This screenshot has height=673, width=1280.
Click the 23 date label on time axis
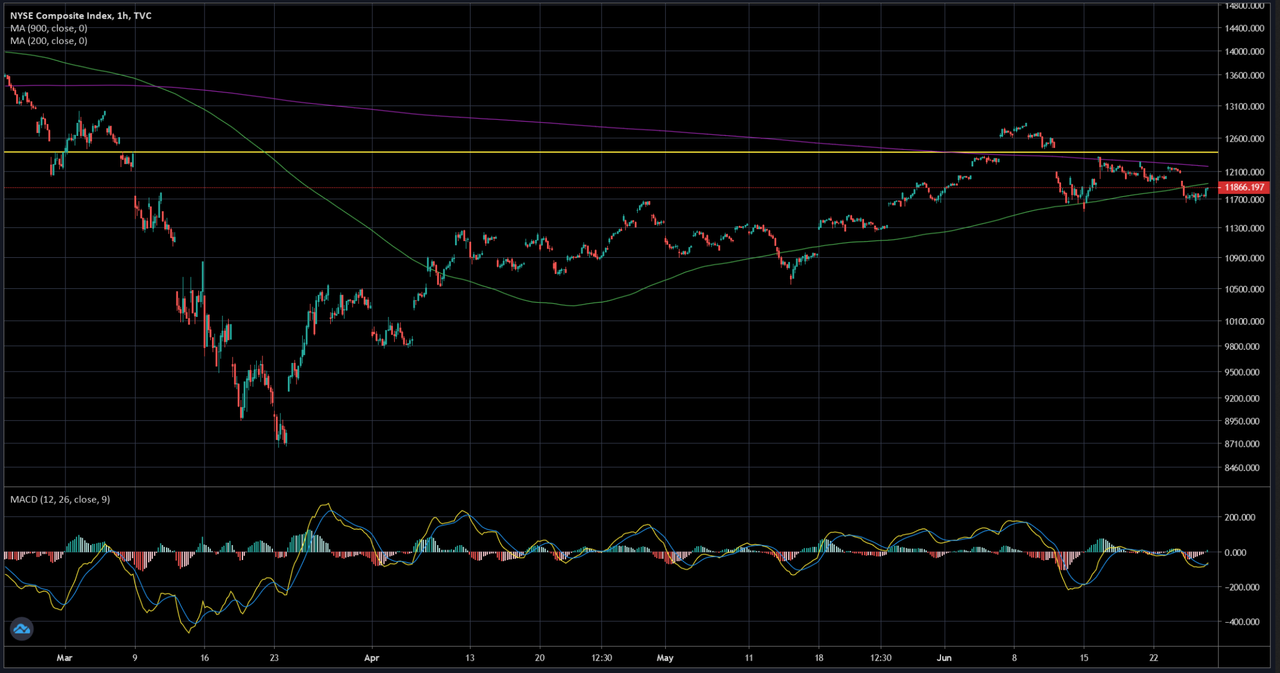(273, 660)
